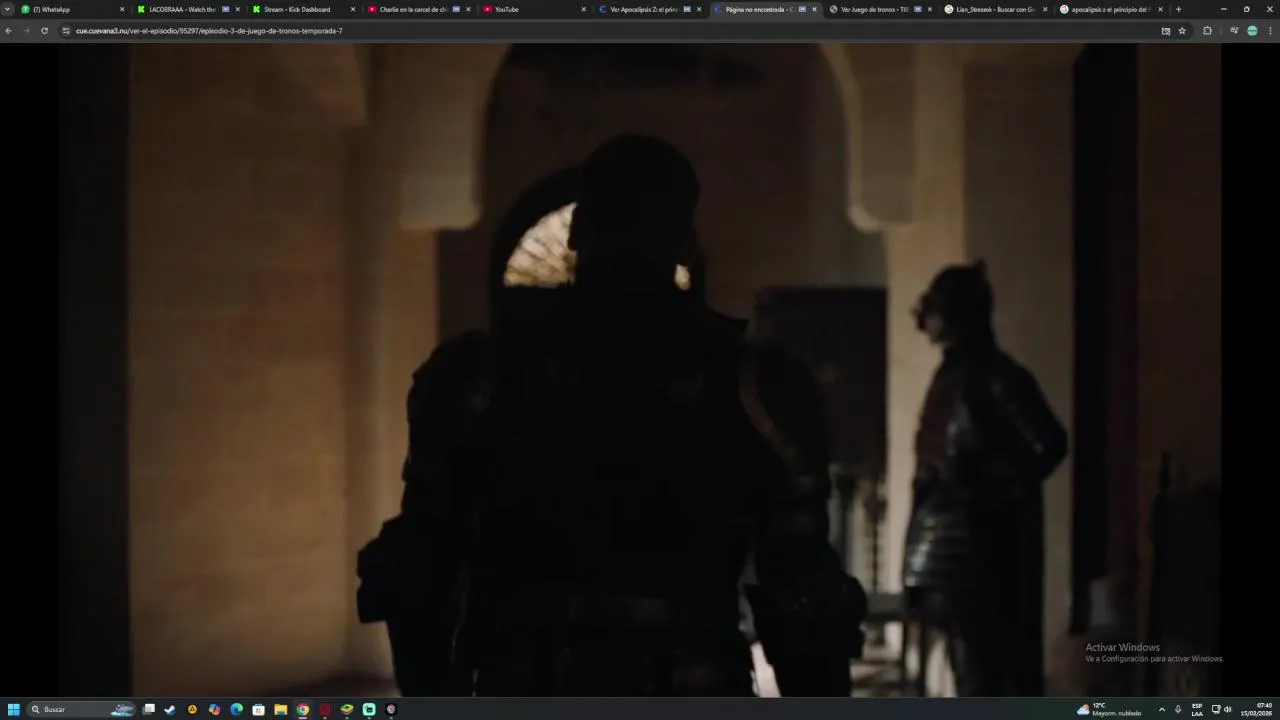1280x720 pixels.
Task: Open Chrome three-dot menu
Action: (1270, 31)
